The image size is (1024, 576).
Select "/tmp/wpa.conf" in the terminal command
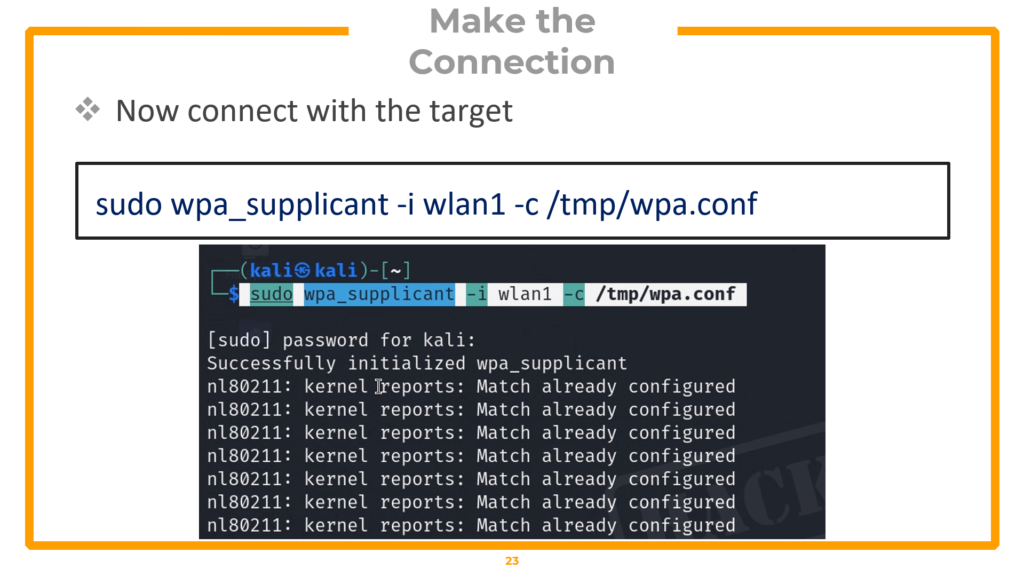click(x=665, y=294)
